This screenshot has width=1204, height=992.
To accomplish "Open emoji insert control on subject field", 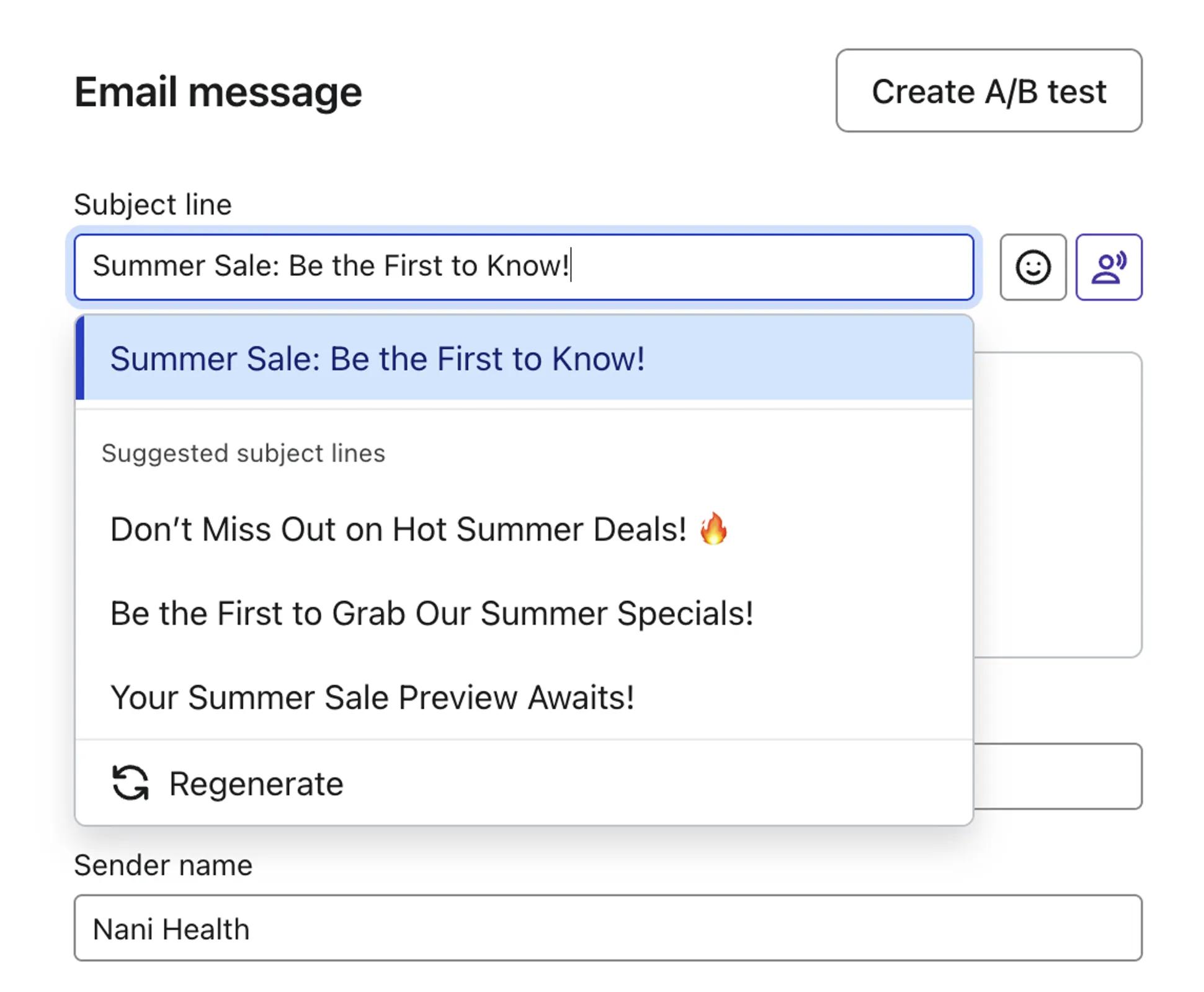I will (x=1032, y=267).
